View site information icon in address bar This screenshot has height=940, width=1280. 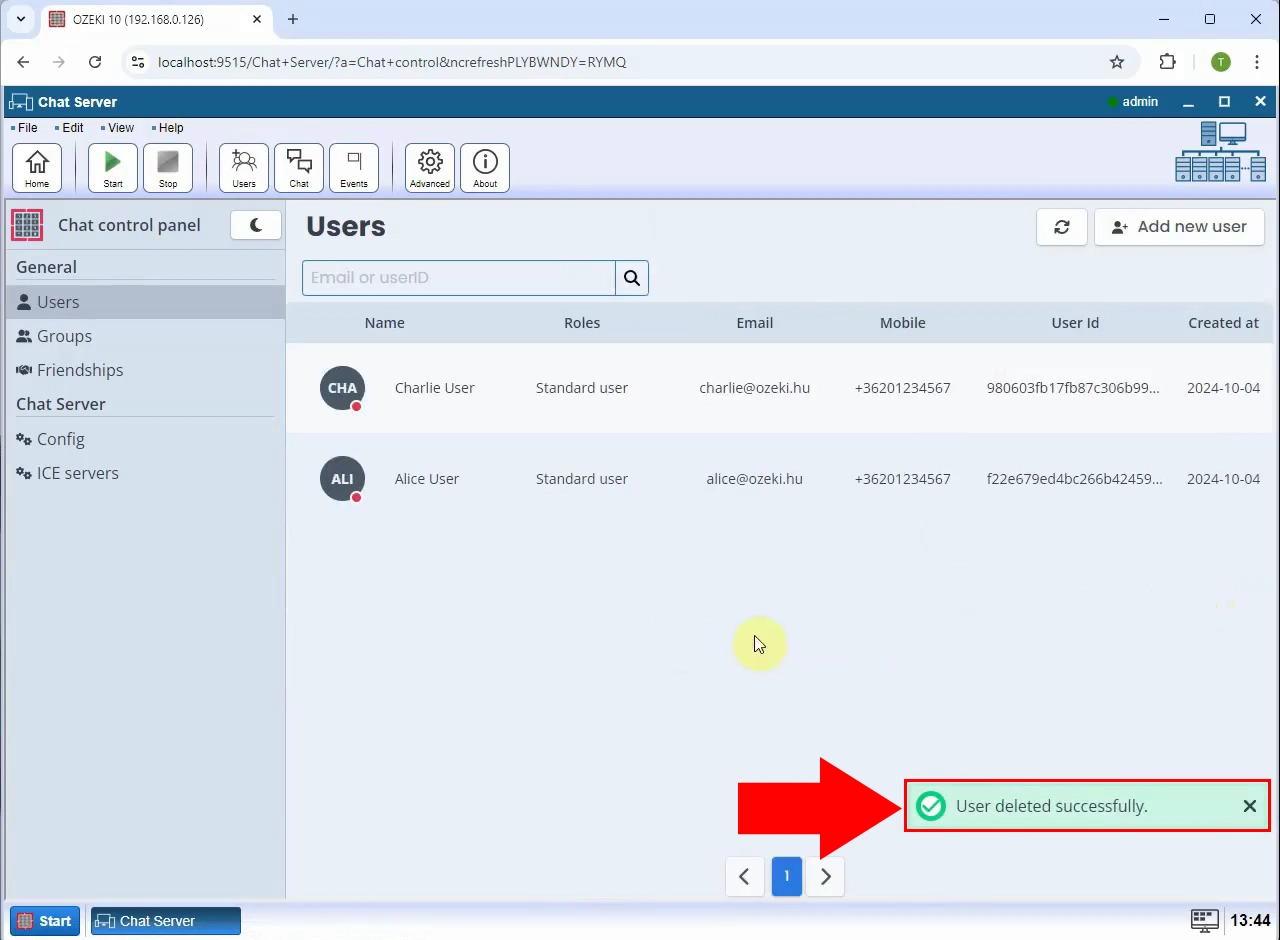[x=138, y=62]
